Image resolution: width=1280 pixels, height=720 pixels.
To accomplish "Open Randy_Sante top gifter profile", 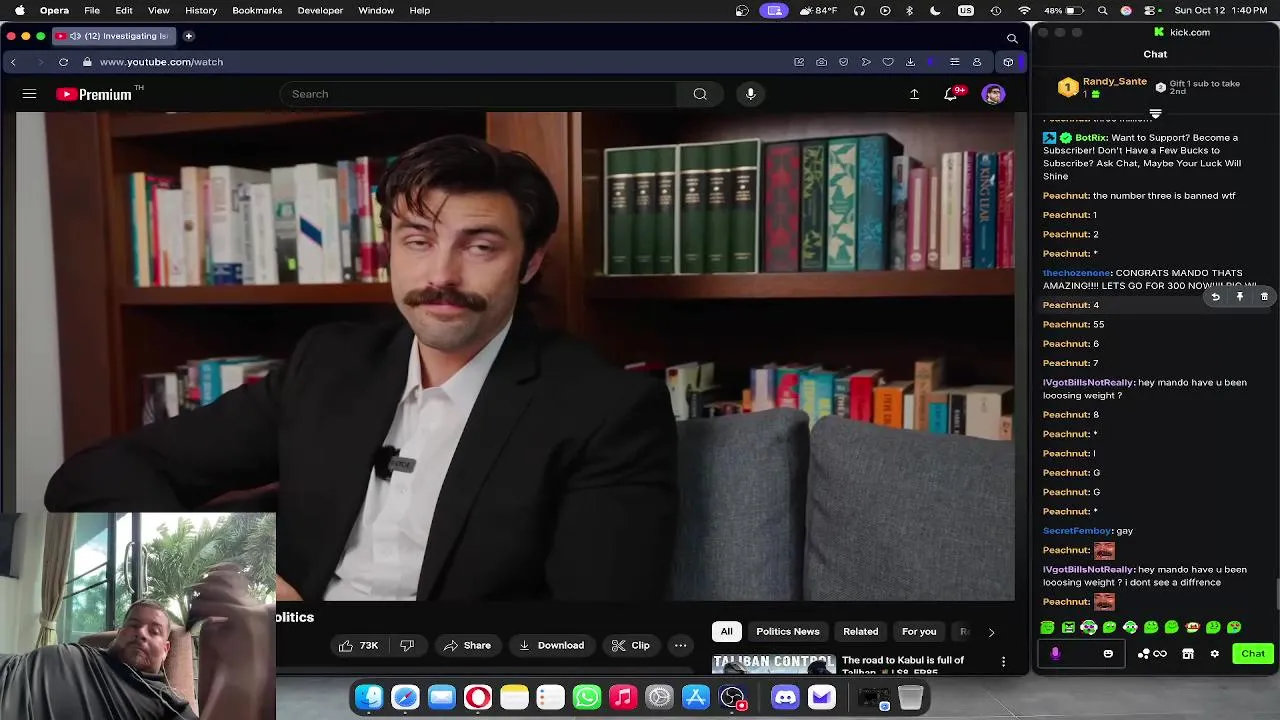I will pos(1114,82).
